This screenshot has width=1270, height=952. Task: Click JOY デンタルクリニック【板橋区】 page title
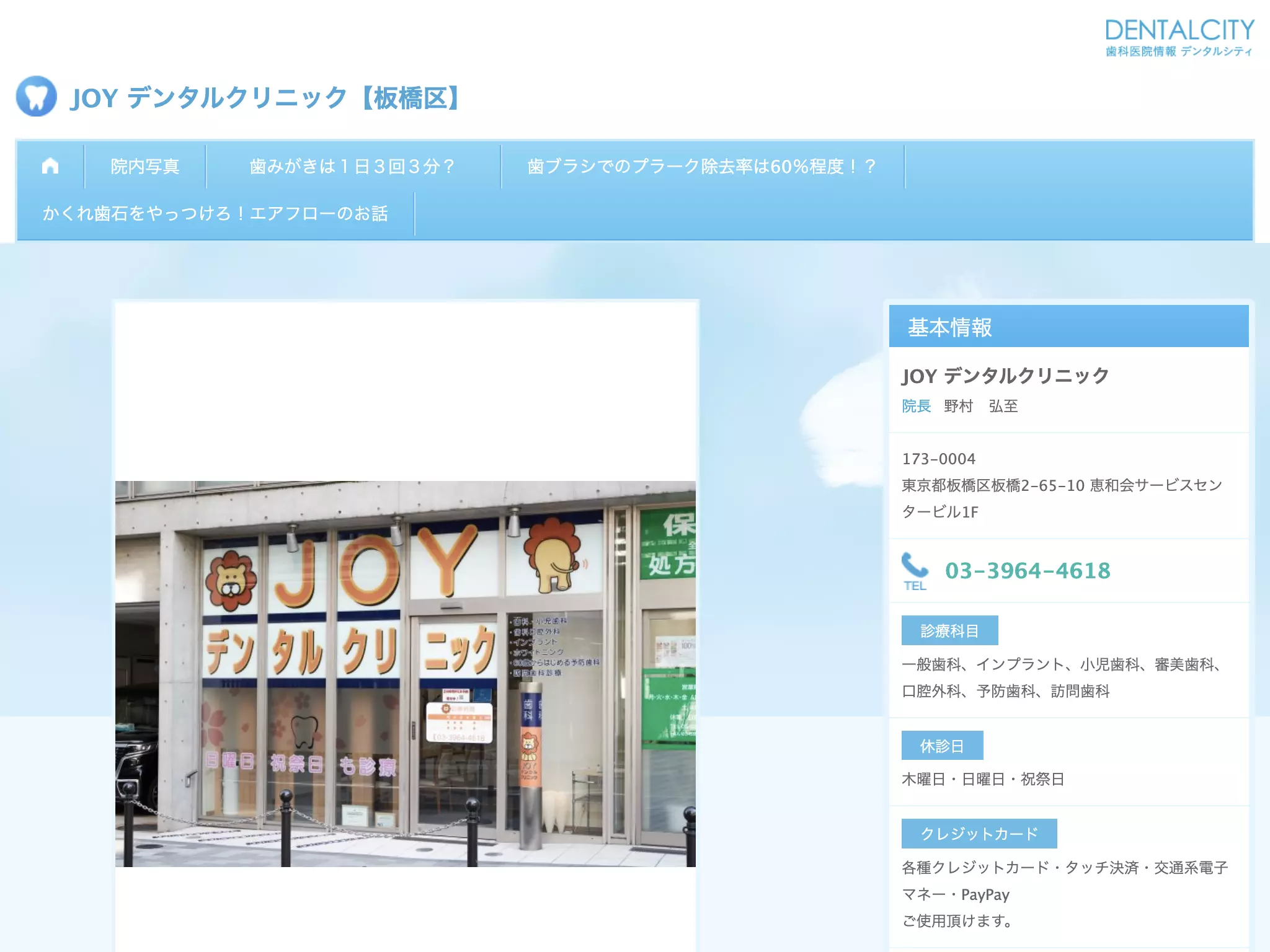tap(267, 97)
